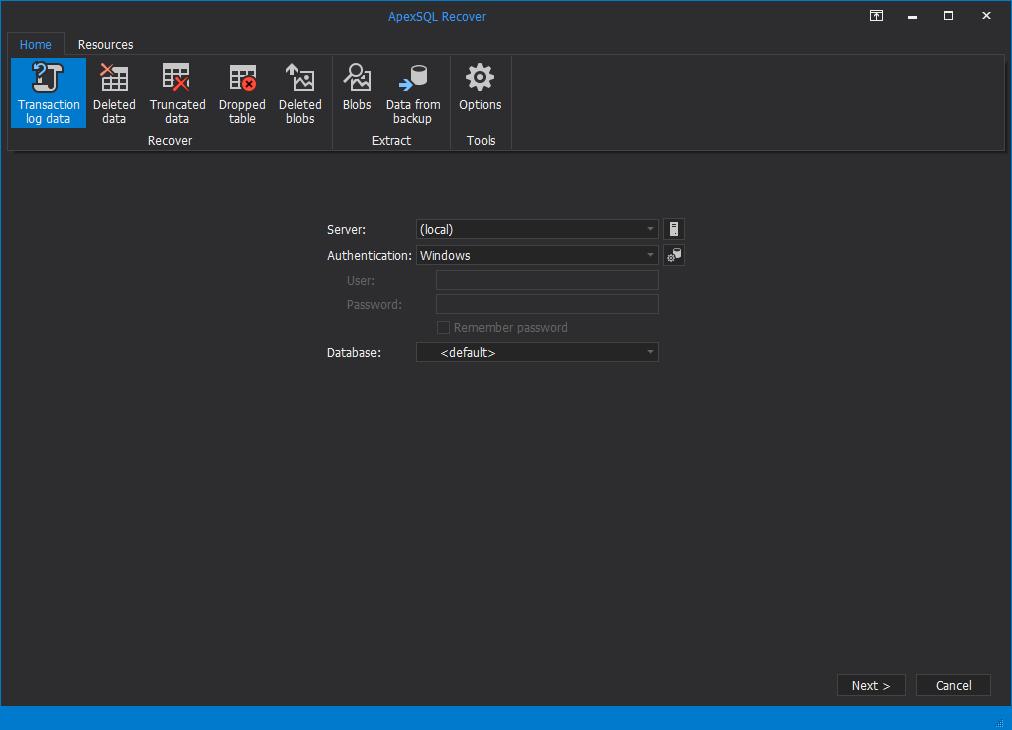Click the Password input field

click(x=547, y=304)
